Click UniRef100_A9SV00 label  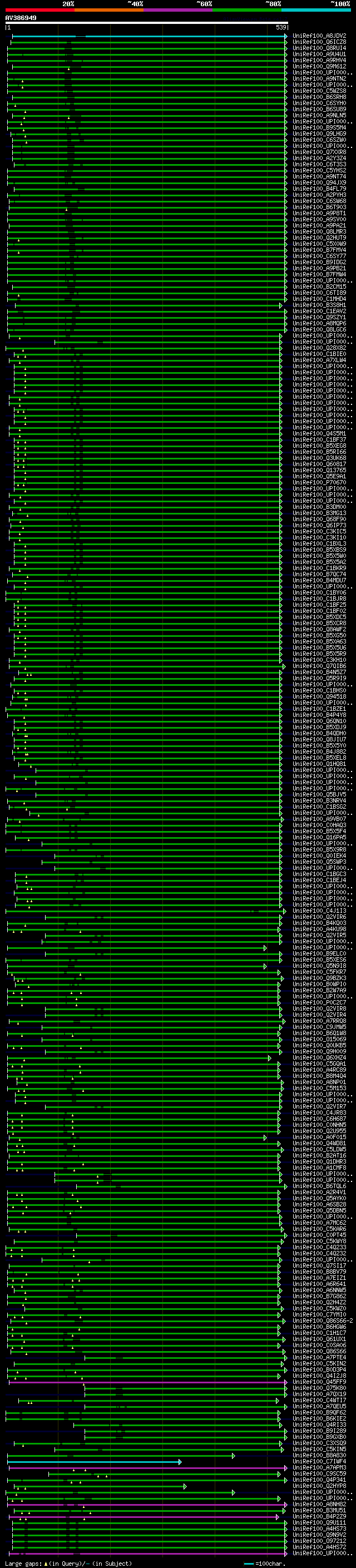point(319,219)
